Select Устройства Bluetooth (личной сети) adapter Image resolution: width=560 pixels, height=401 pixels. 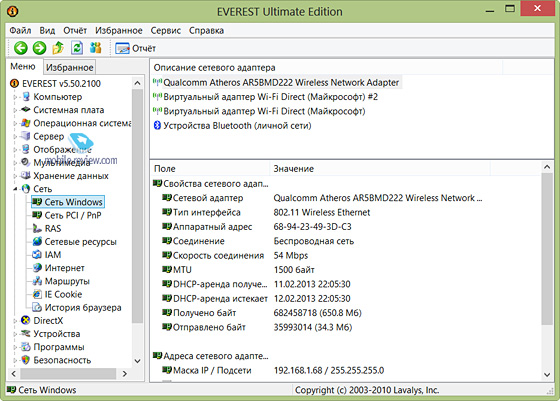(x=232, y=126)
